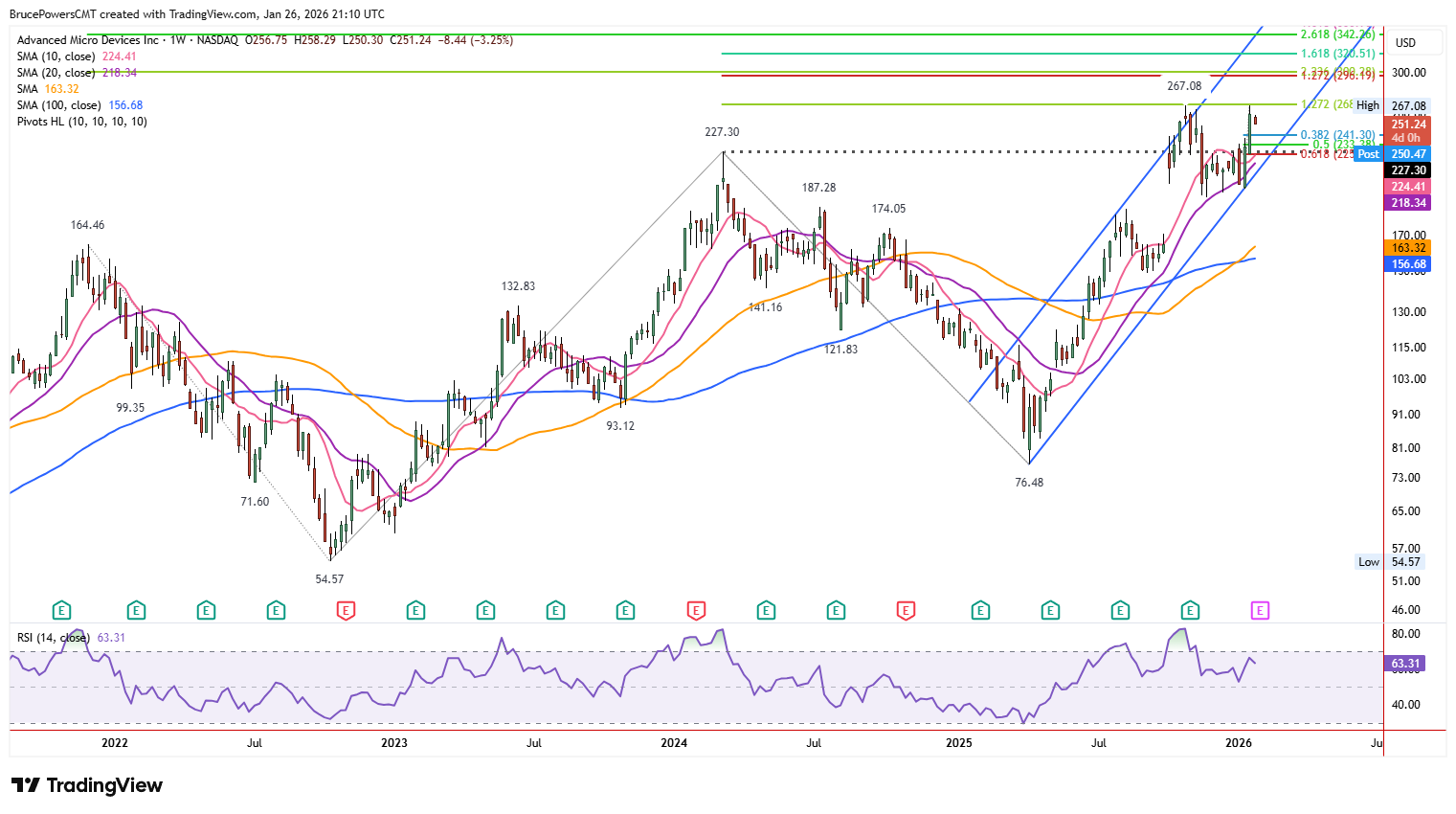This screenshot has height=814, width=1456.
Task: Click the purple 63.31 RSI axis label
Action: pyautogui.click(x=1405, y=664)
